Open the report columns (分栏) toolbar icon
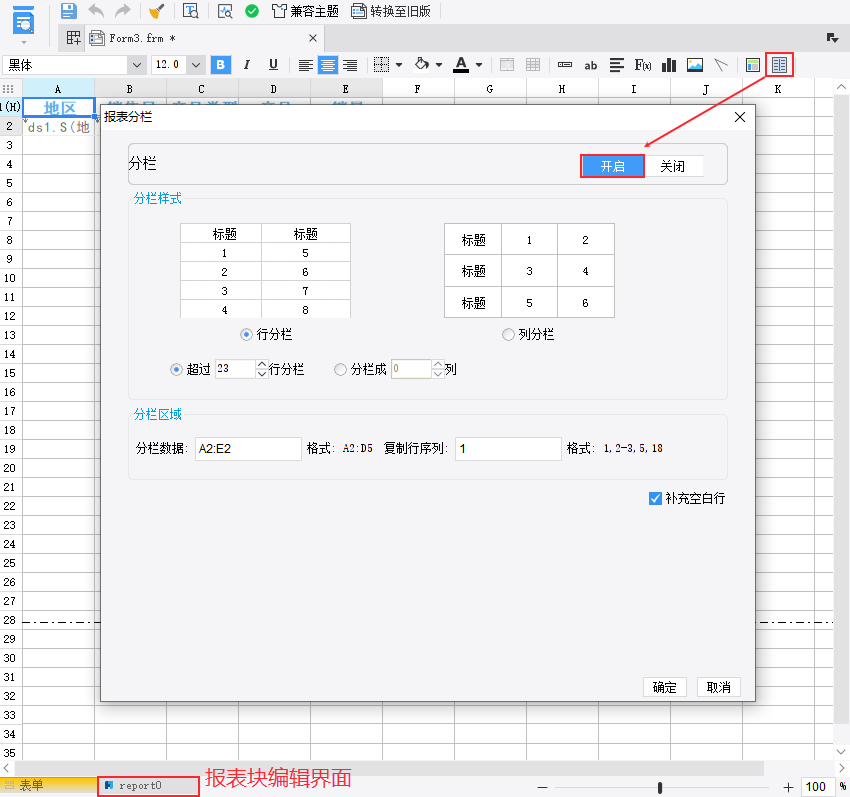 [779, 65]
